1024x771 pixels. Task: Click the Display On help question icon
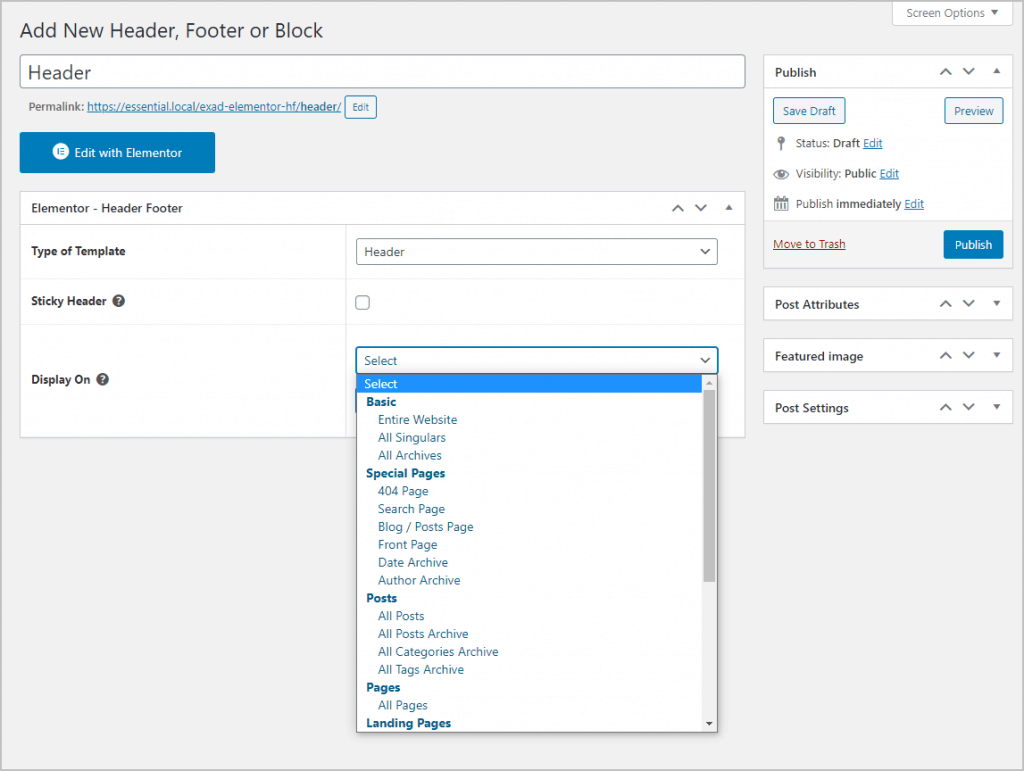point(102,380)
